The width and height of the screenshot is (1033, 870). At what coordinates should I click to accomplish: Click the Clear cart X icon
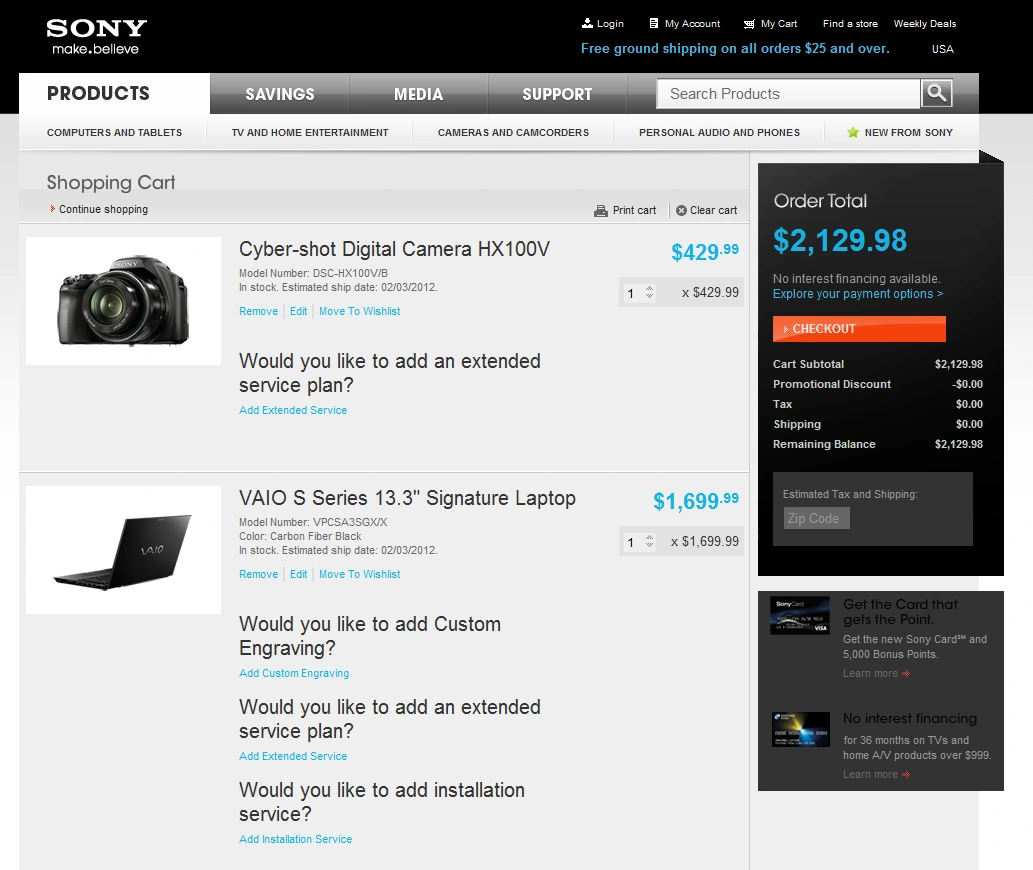[x=681, y=211]
